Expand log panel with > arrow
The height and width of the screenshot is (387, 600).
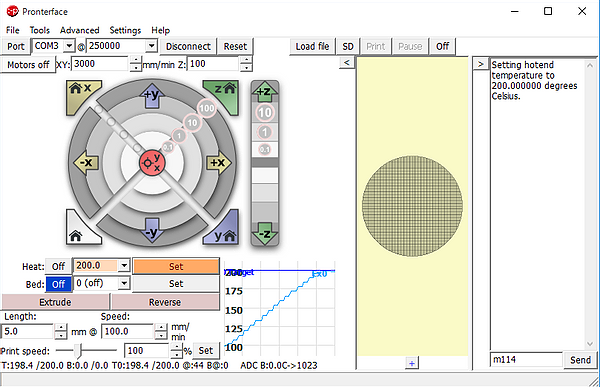pyautogui.click(x=481, y=64)
